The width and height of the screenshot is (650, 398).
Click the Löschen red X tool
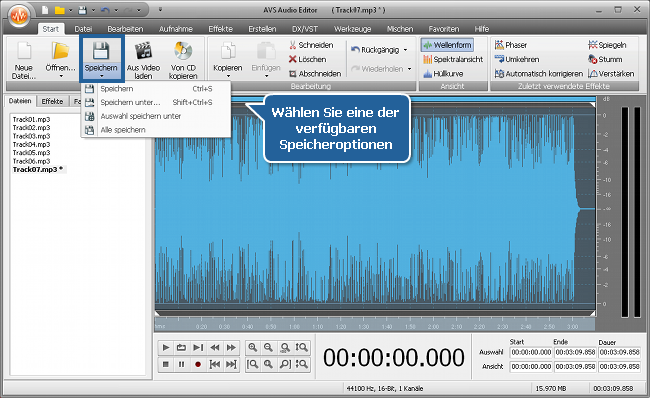pyautogui.click(x=308, y=59)
